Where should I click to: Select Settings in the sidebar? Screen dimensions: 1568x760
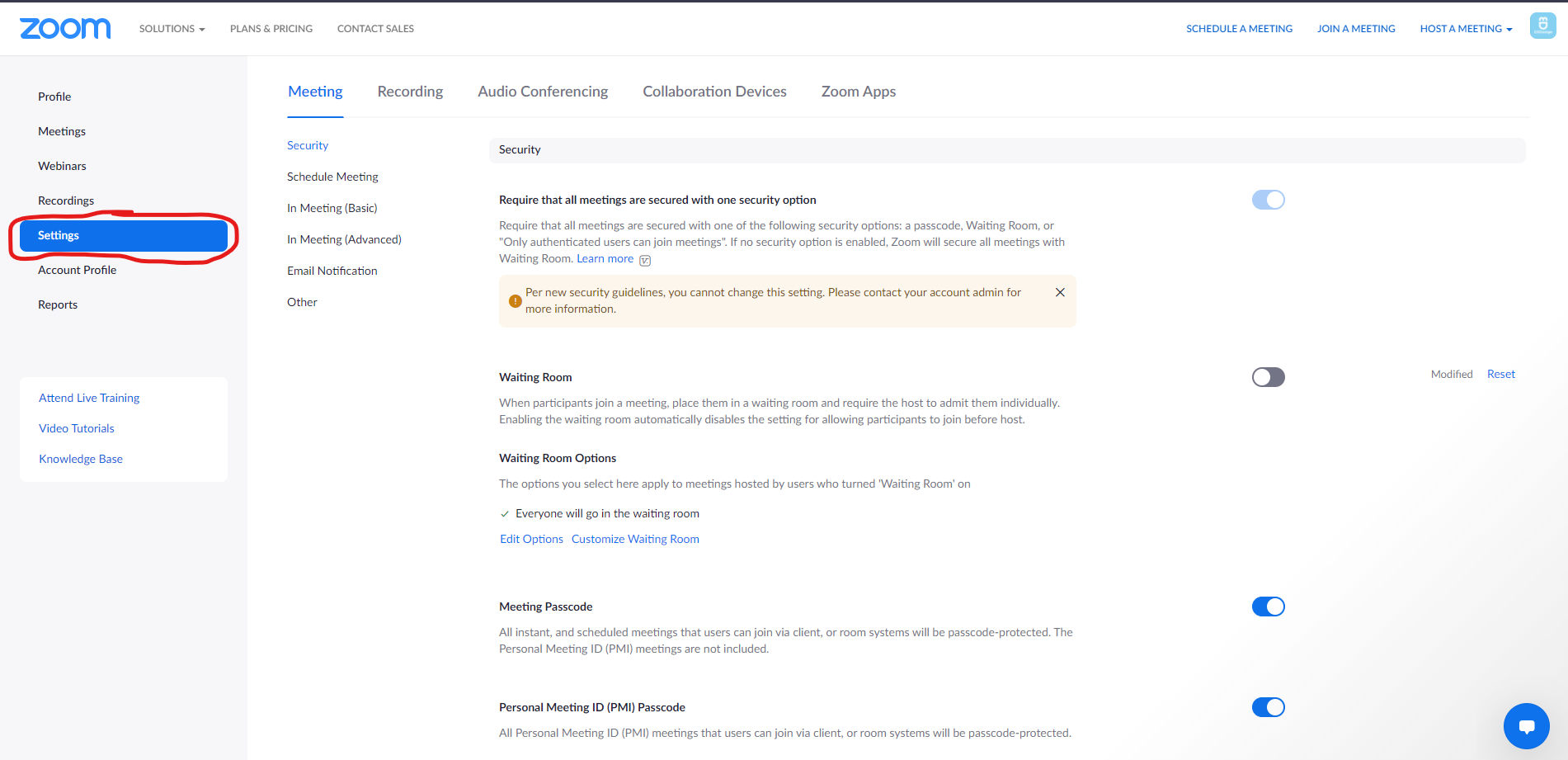124,235
